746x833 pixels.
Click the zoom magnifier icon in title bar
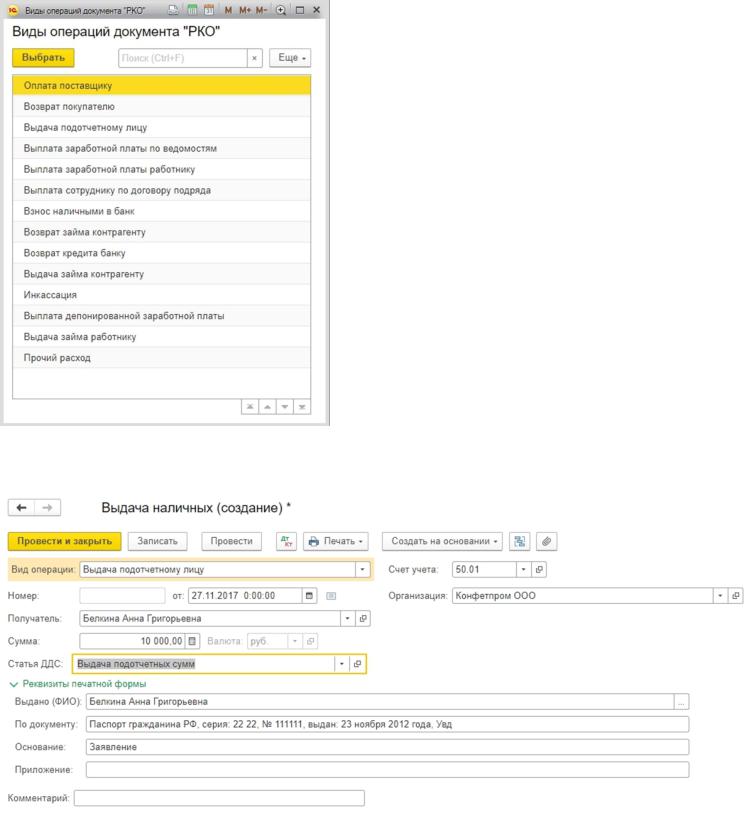pos(281,10)
